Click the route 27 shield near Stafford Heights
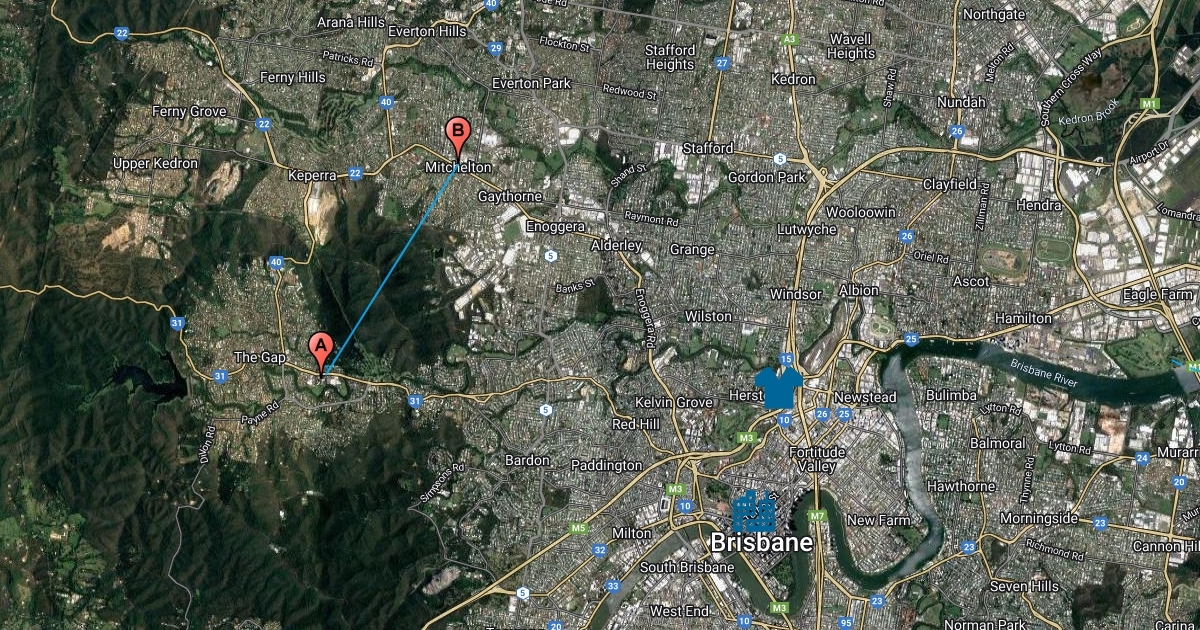This screenshot has height=630, width=1200. [722, 63]
